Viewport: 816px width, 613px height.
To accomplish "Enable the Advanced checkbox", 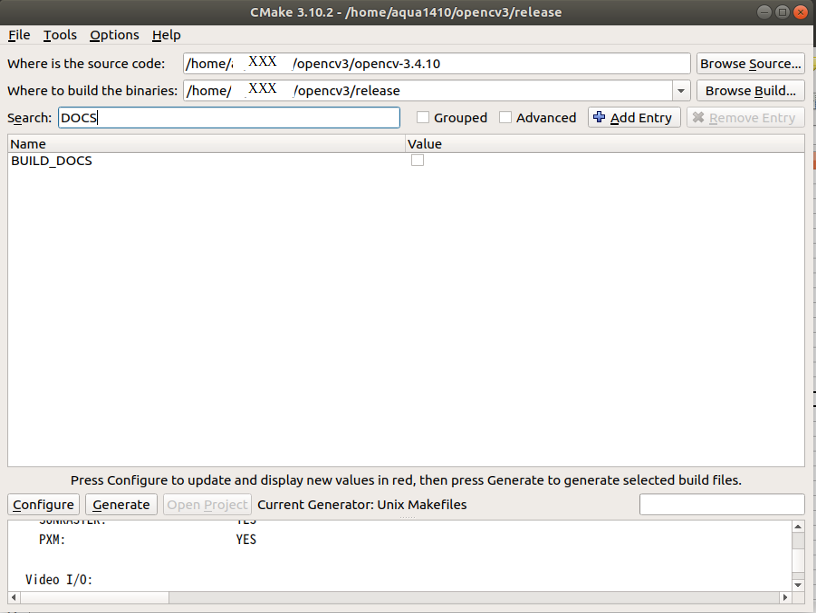I will coord(505,118).
